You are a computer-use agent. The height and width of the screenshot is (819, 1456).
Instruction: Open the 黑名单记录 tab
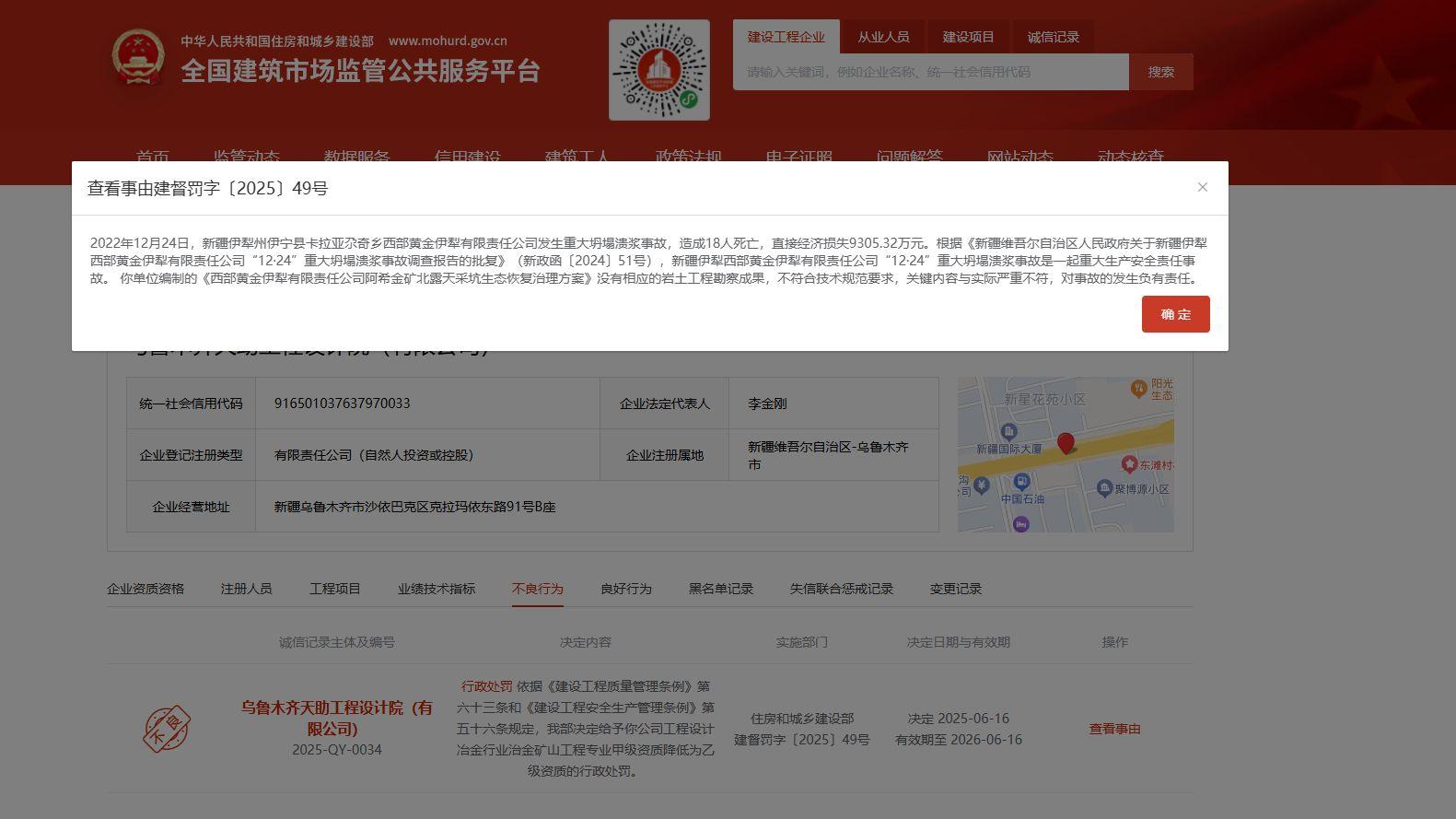pos(720,589)
